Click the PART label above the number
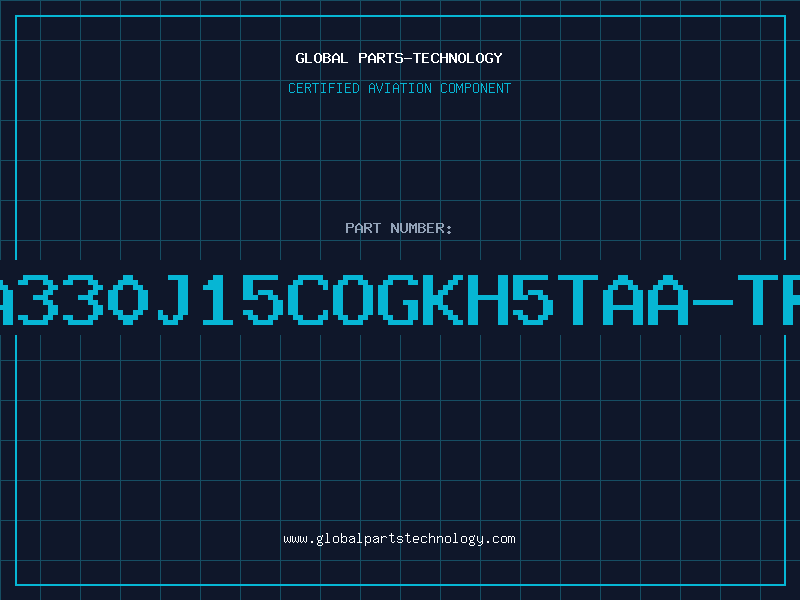This screenshot has height=600, width=800. [x=363, y=228]
